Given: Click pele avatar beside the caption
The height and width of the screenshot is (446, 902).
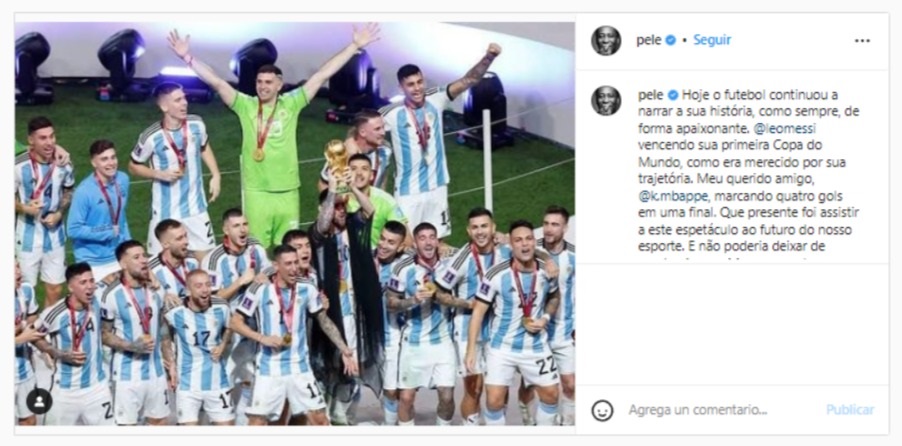Looking at the screenshot, I should coord(606,101).
